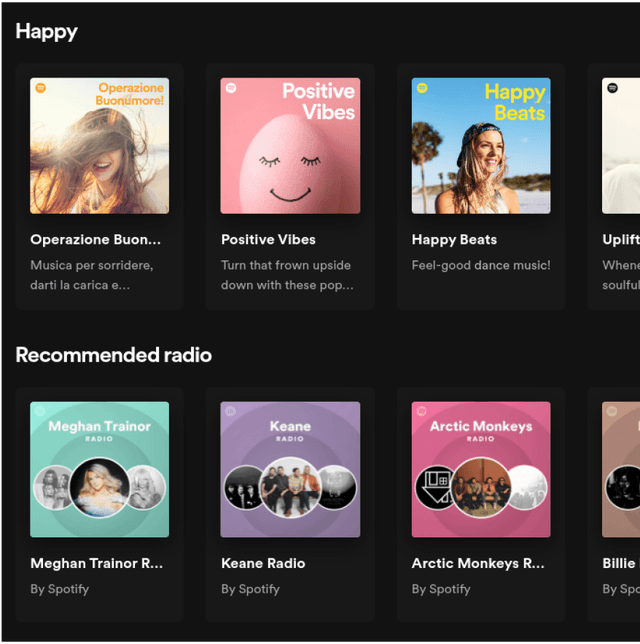Image resolution: width=640 pixels, height=644 pixels.
Task: Select the 'Arctic Monkeys R...' title
Action: (478, 563)
